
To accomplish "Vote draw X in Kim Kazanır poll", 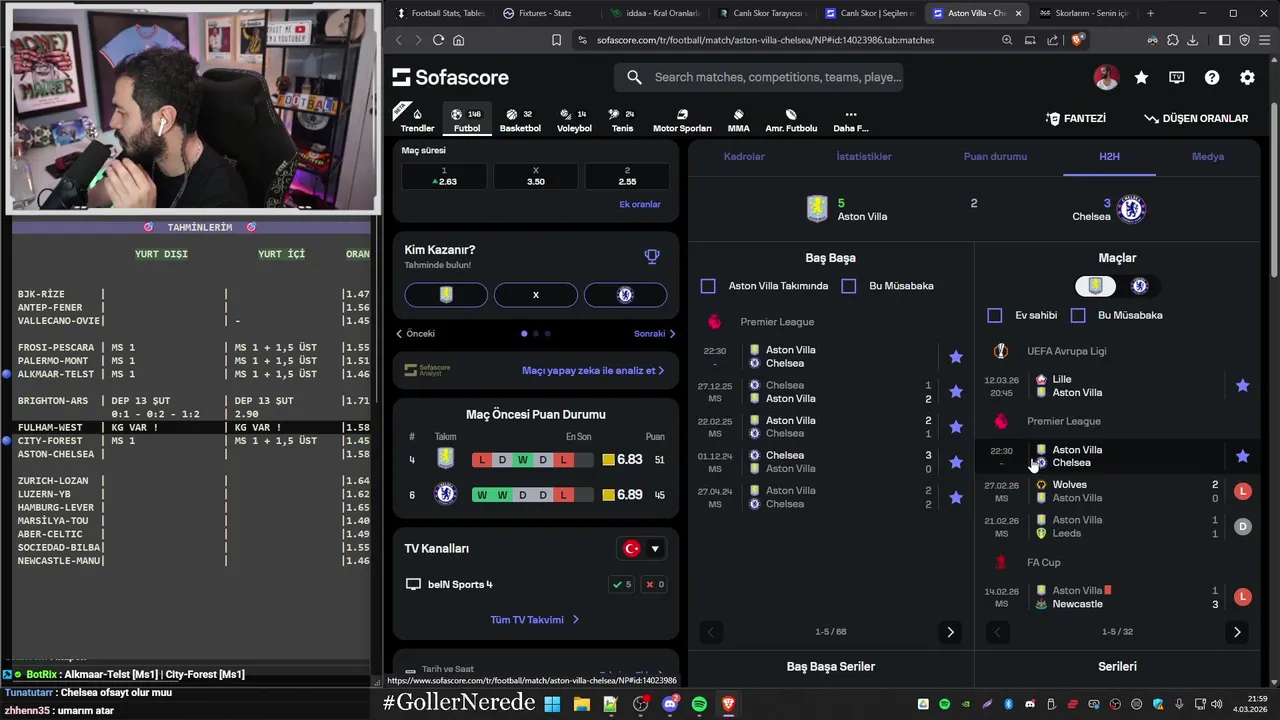I will [536, 295].
